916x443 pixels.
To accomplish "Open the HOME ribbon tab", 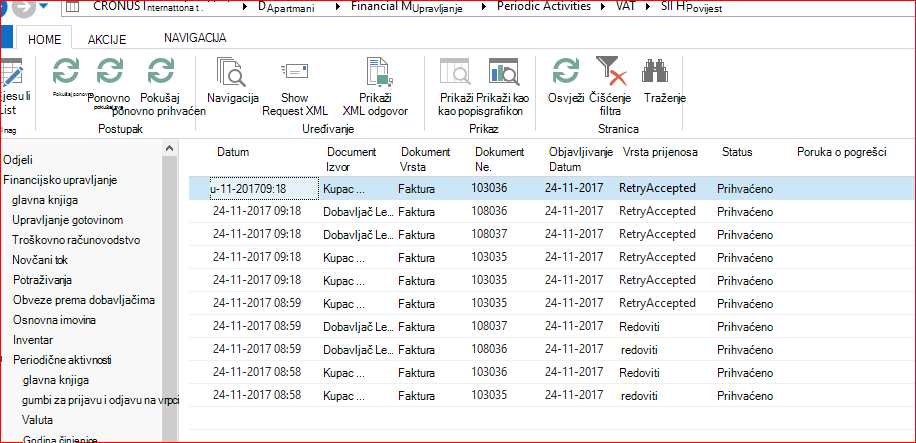I will point(44,39).
